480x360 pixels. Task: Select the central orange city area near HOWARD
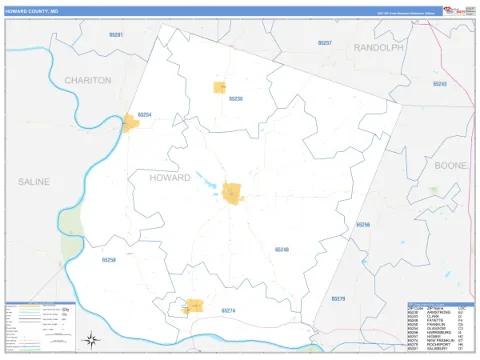point(232,193)
